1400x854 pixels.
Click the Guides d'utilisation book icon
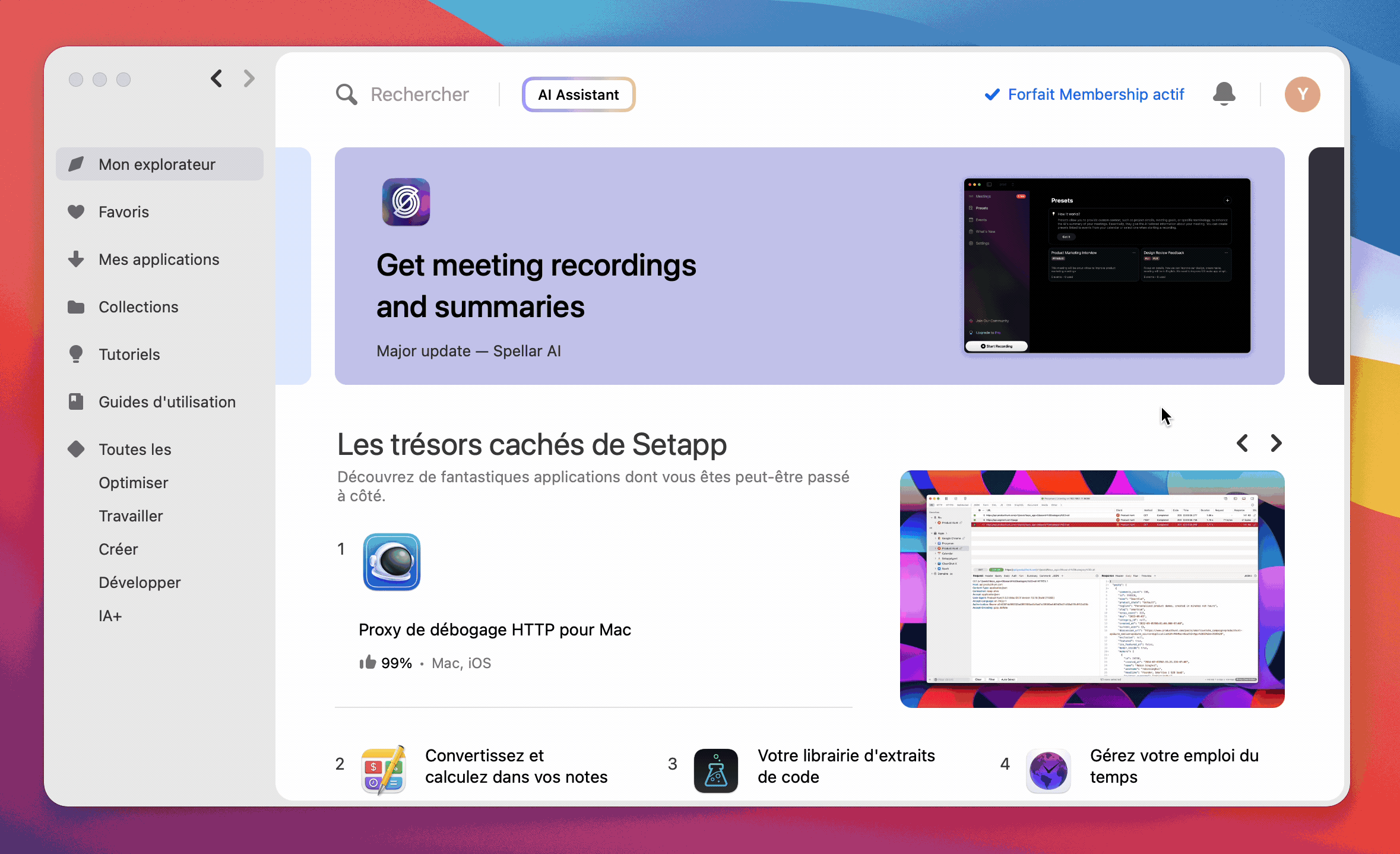coord(76,401)
